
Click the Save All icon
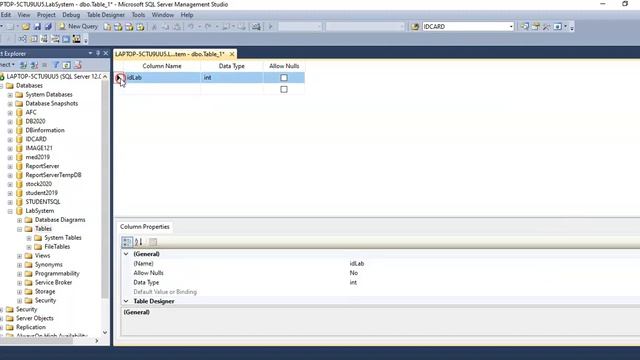(x=48, y=27)
